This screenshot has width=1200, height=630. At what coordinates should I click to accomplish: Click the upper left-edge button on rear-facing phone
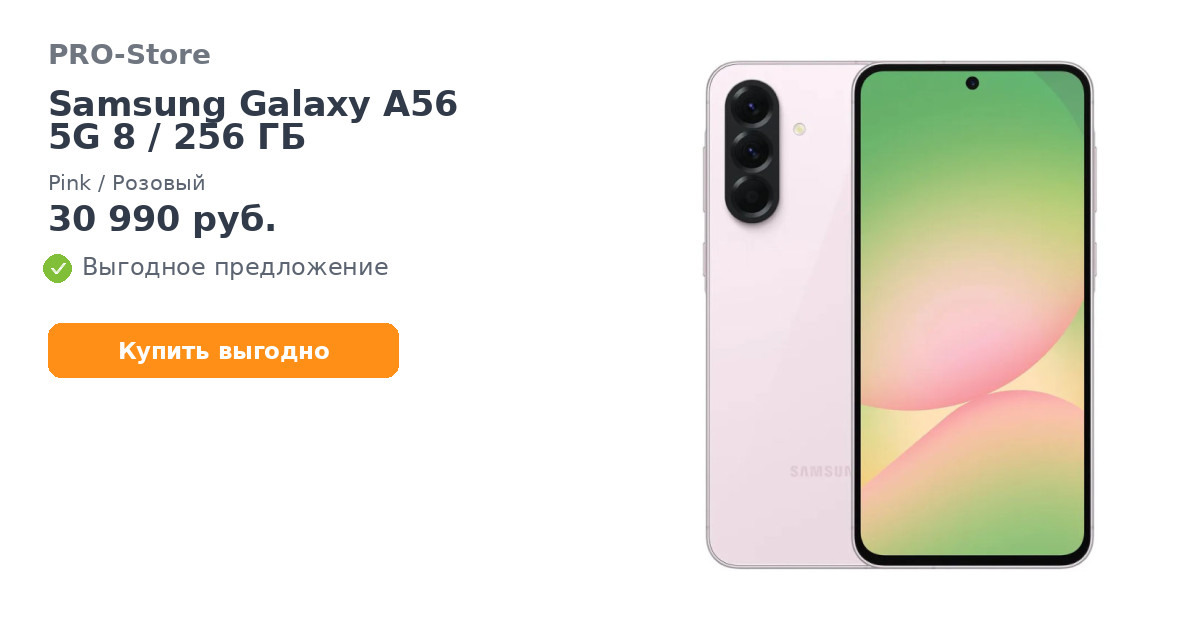tap(705, 166)
